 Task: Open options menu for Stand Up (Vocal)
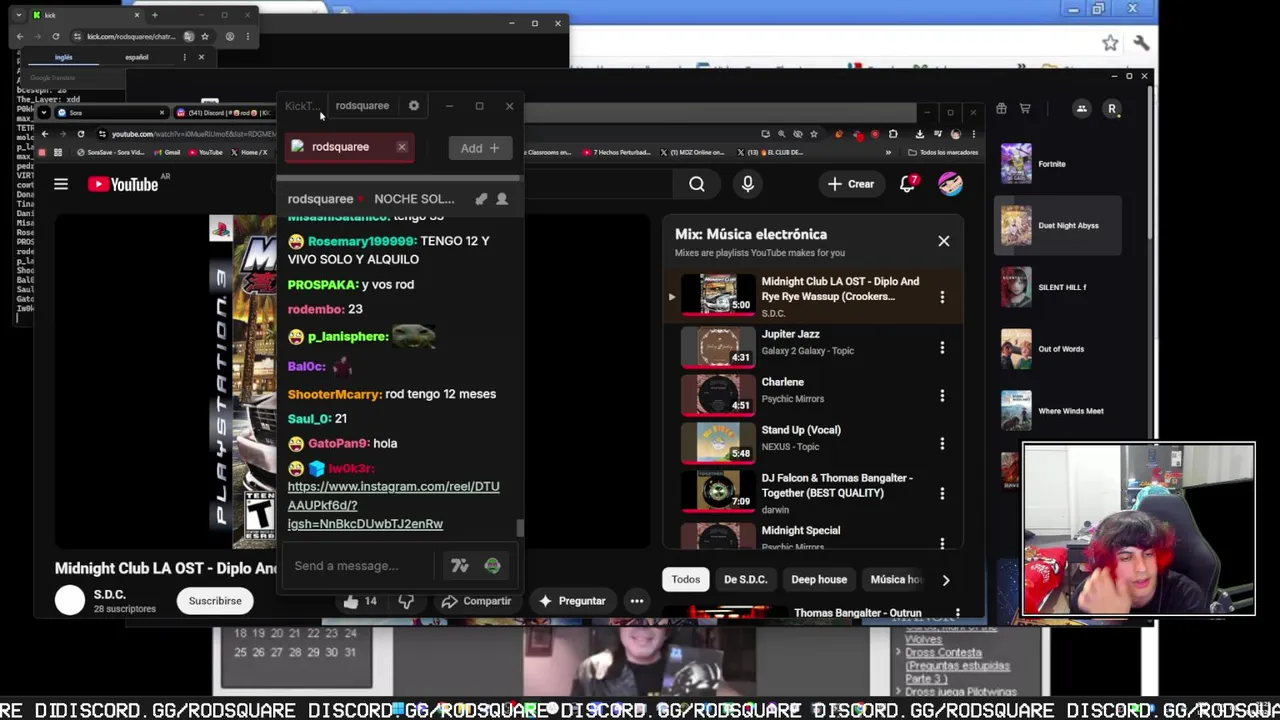[942, 444]
